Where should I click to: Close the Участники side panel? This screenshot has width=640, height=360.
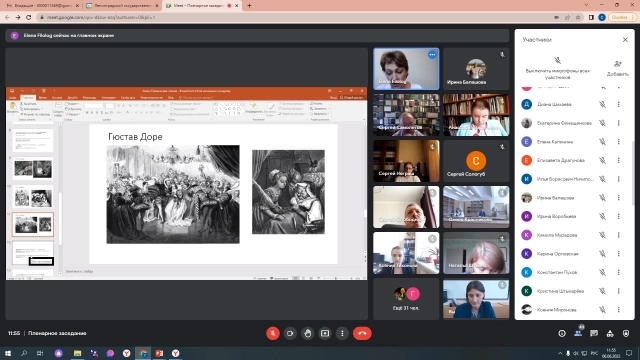click(625, 40)
